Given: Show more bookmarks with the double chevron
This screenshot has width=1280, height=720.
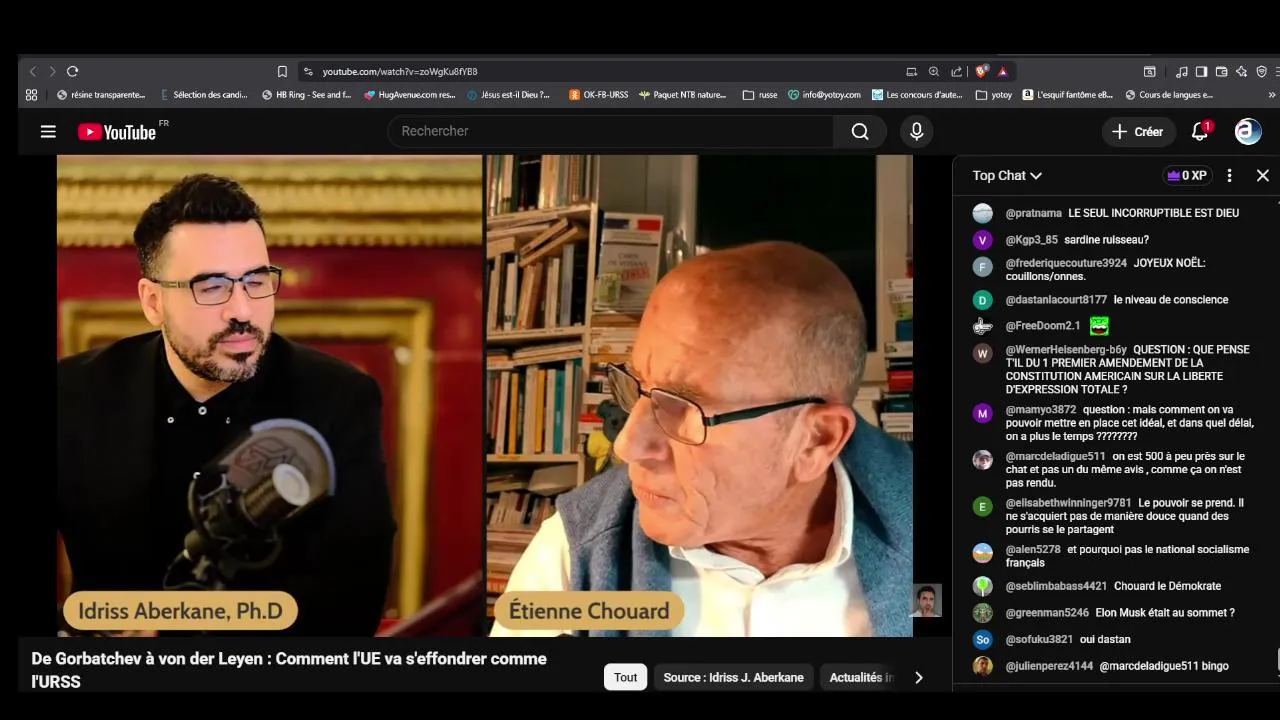Looking at the screenshot, I should [x=1272, y=95].
